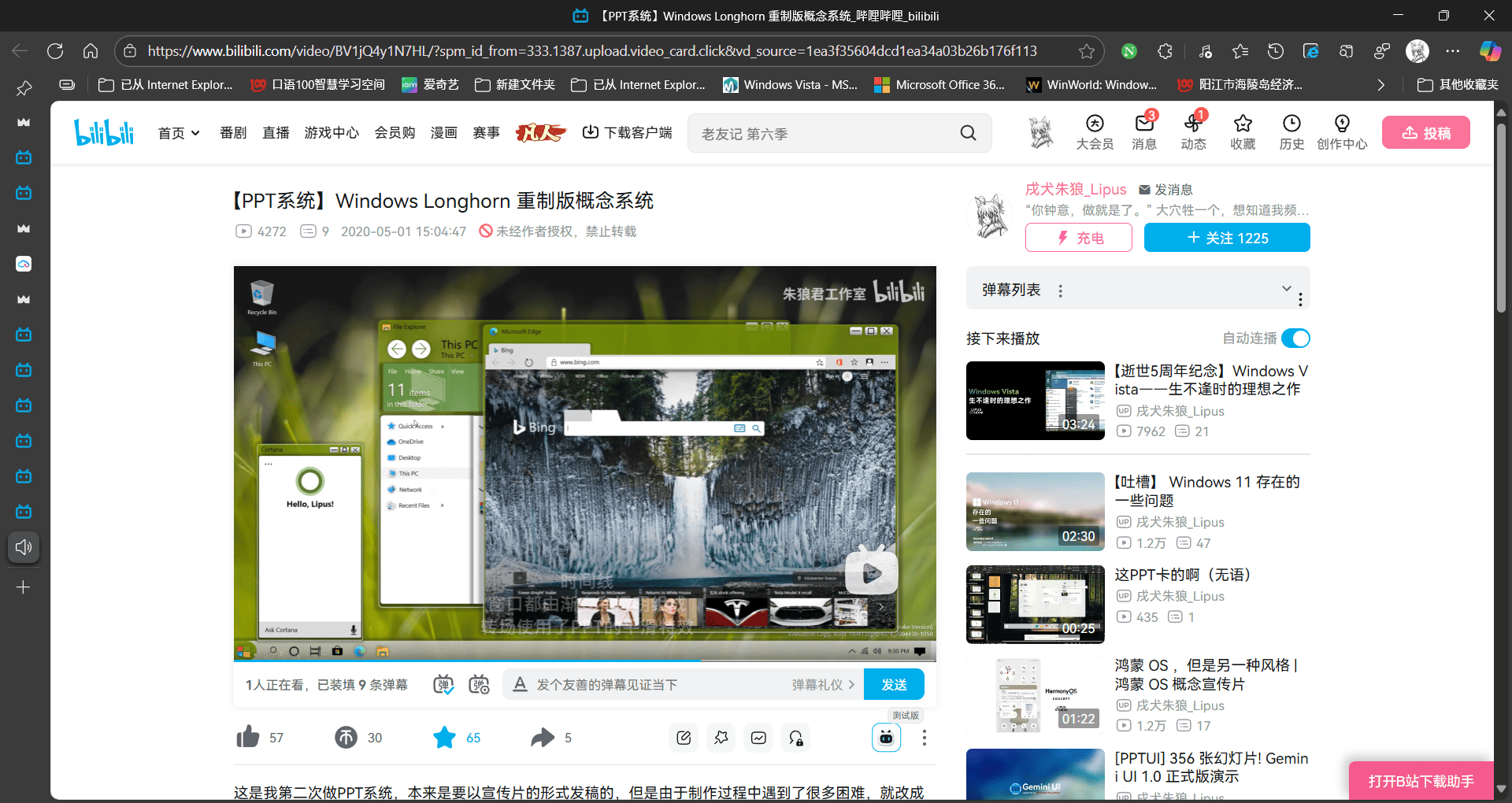Open 赛事 in the navigation
Viewport: 1512px width, 803px height.
[486, 133]
